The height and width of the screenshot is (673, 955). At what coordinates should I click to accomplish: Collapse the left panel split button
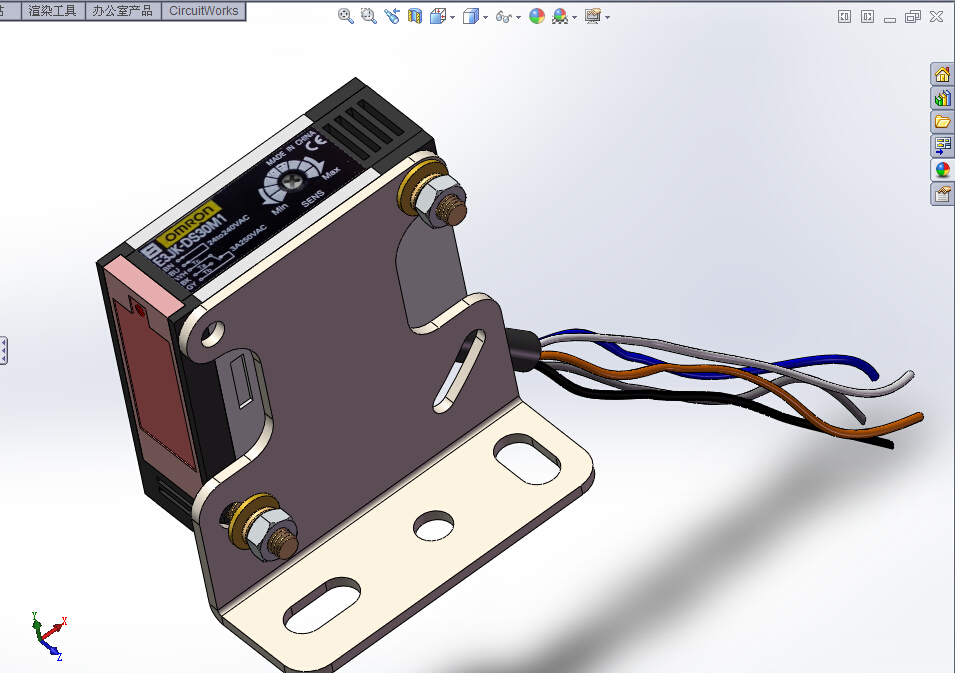point(844,16)
